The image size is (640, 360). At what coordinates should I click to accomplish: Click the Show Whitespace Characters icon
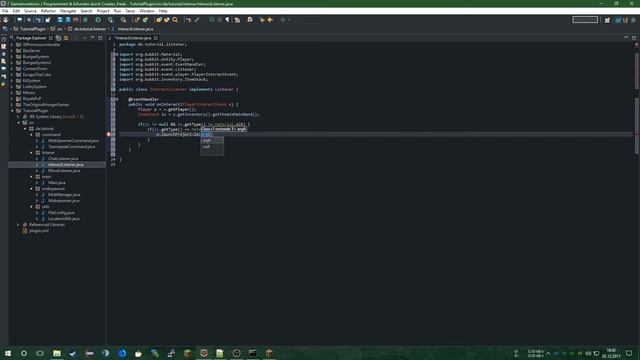pyautogui.click(x=227, y=20)
